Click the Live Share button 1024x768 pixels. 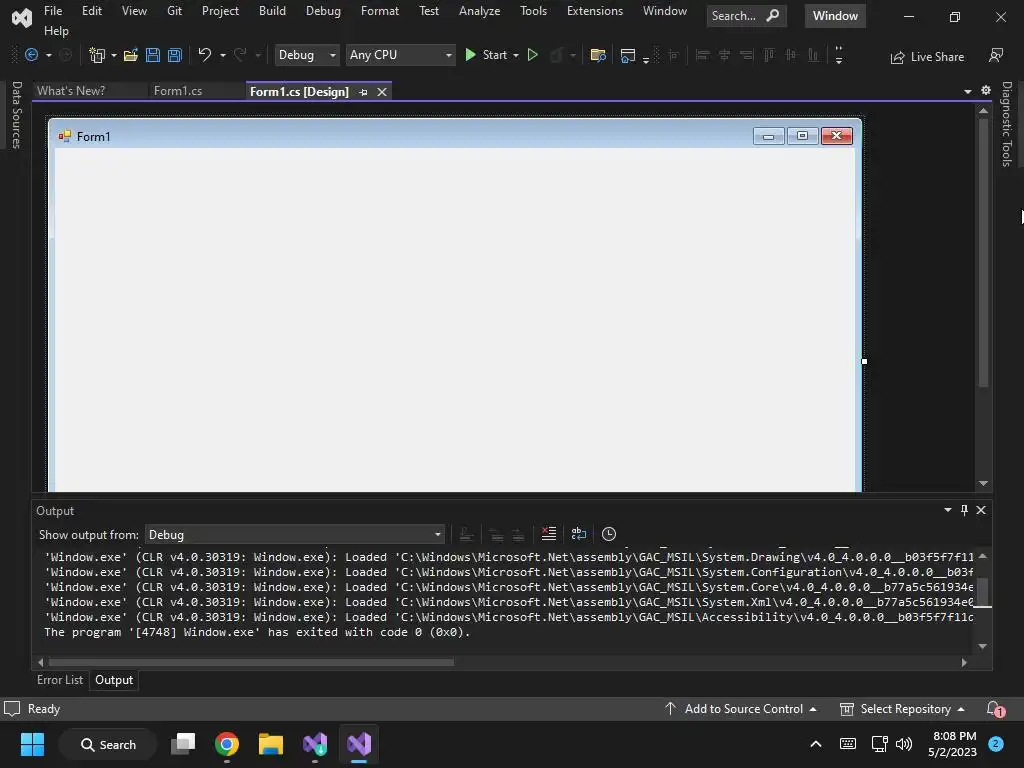pyautogui.click(x=927, y=57)
